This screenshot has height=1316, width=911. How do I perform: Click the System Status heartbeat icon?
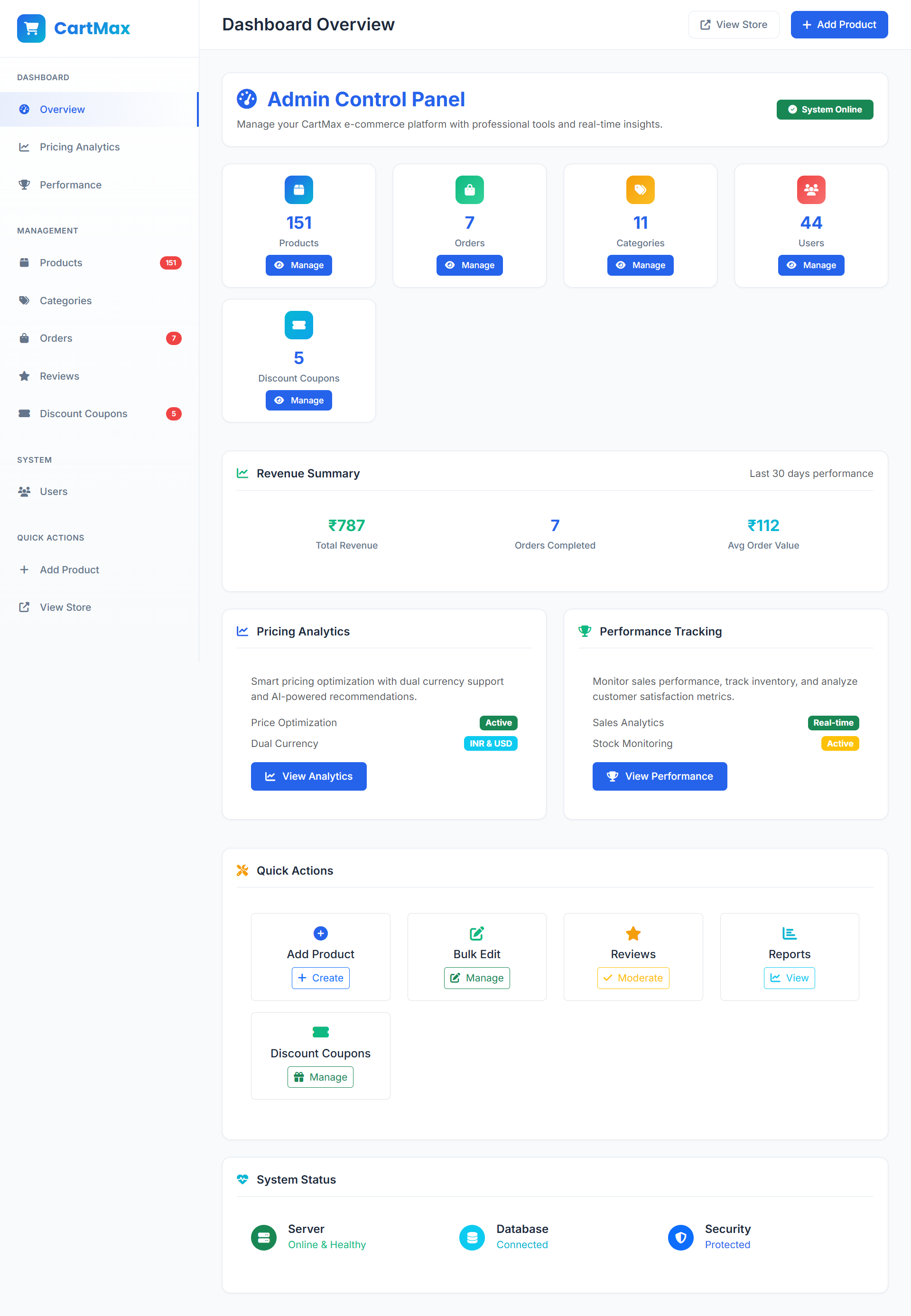coord(242,1179)
